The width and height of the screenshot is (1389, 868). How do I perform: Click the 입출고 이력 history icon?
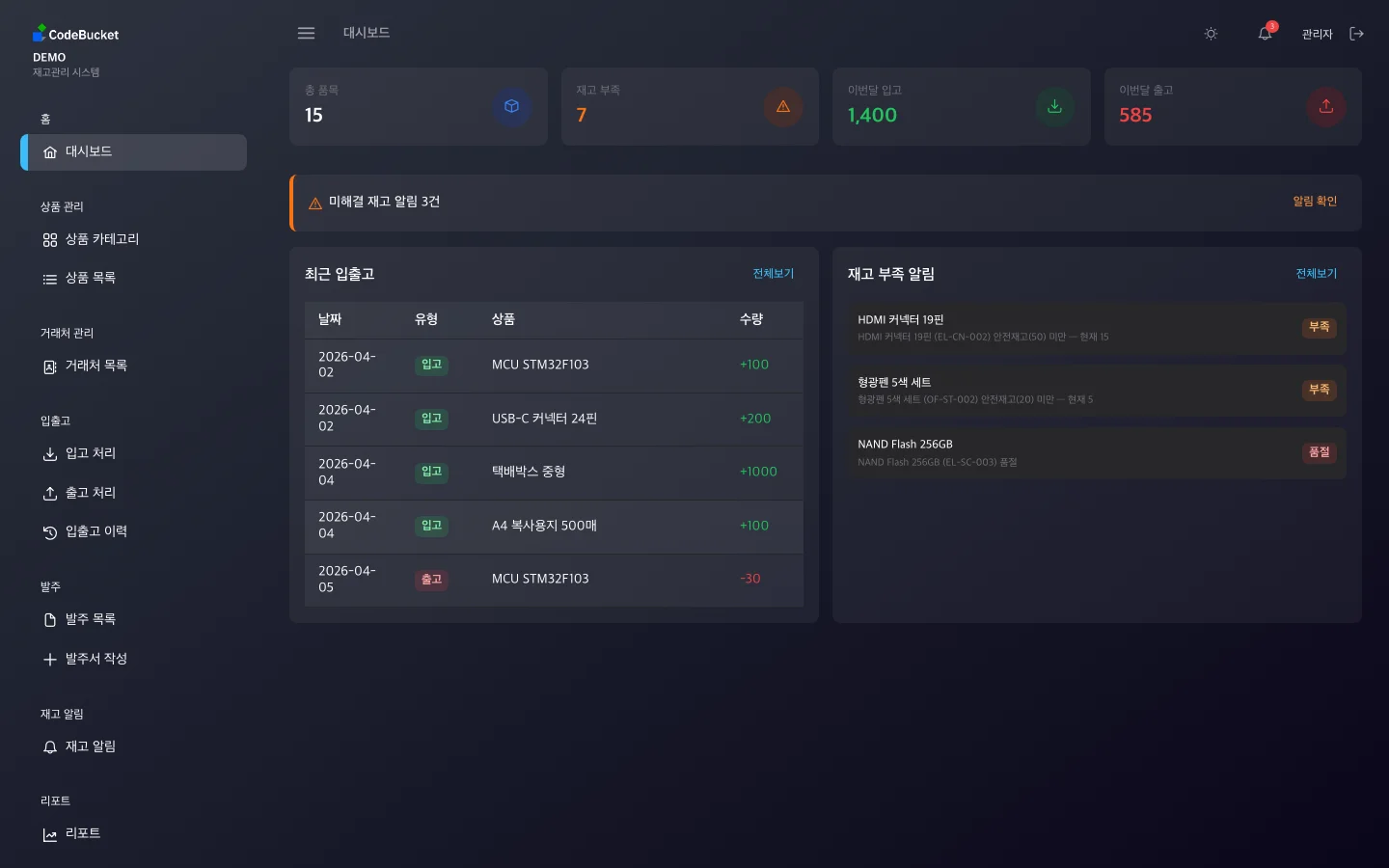point(50,531)
